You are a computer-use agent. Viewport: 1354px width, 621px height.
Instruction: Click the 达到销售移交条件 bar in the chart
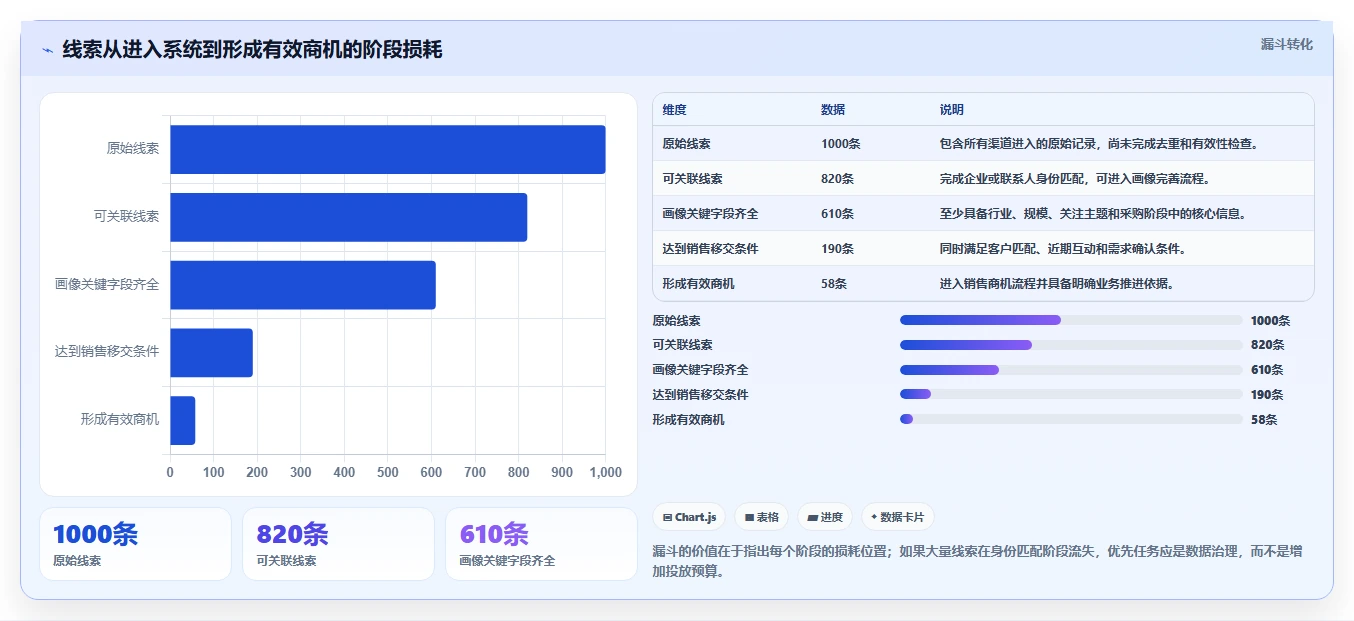point(211,352)
